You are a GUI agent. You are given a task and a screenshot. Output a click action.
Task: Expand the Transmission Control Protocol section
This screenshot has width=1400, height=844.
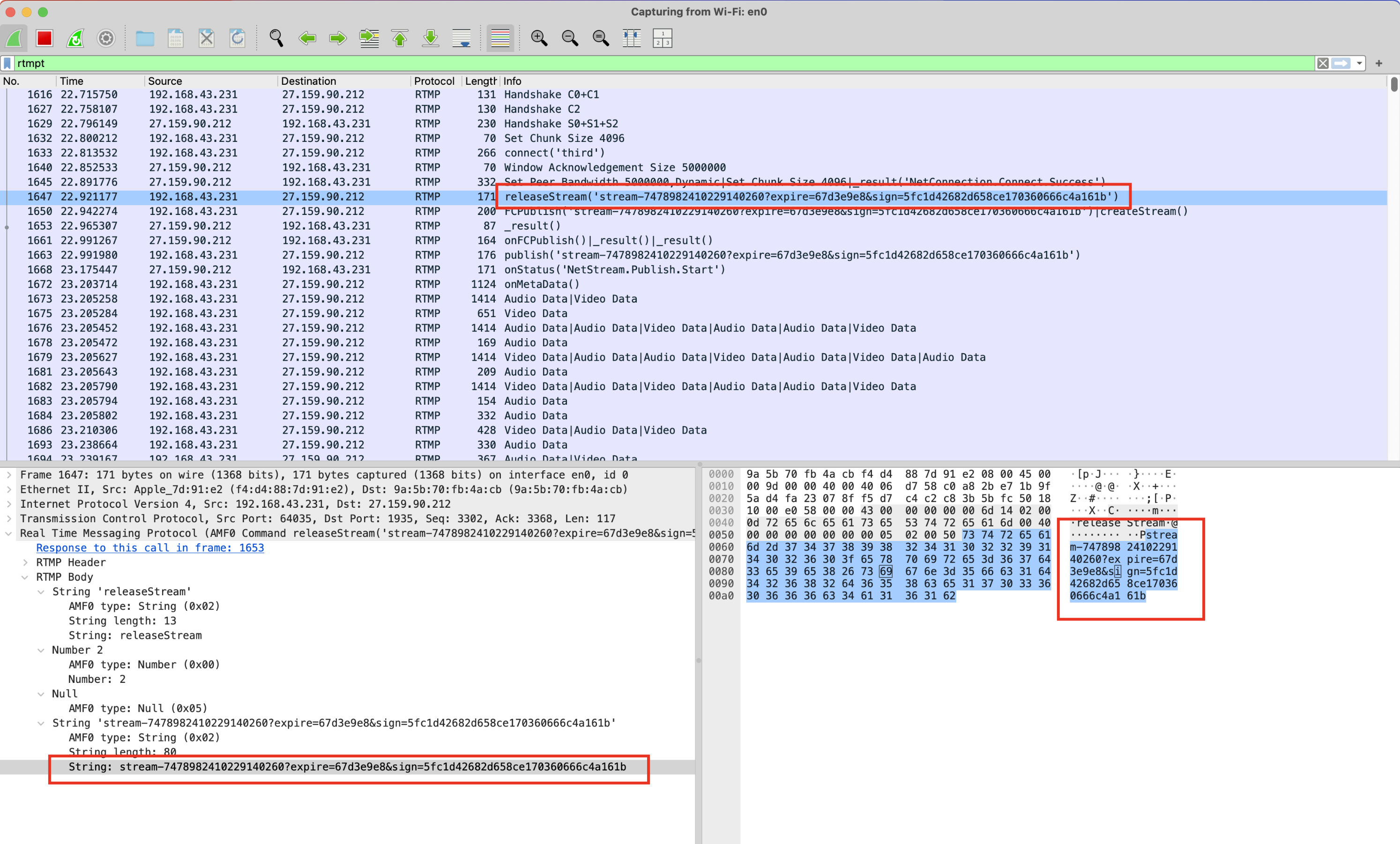pos(8,518)
